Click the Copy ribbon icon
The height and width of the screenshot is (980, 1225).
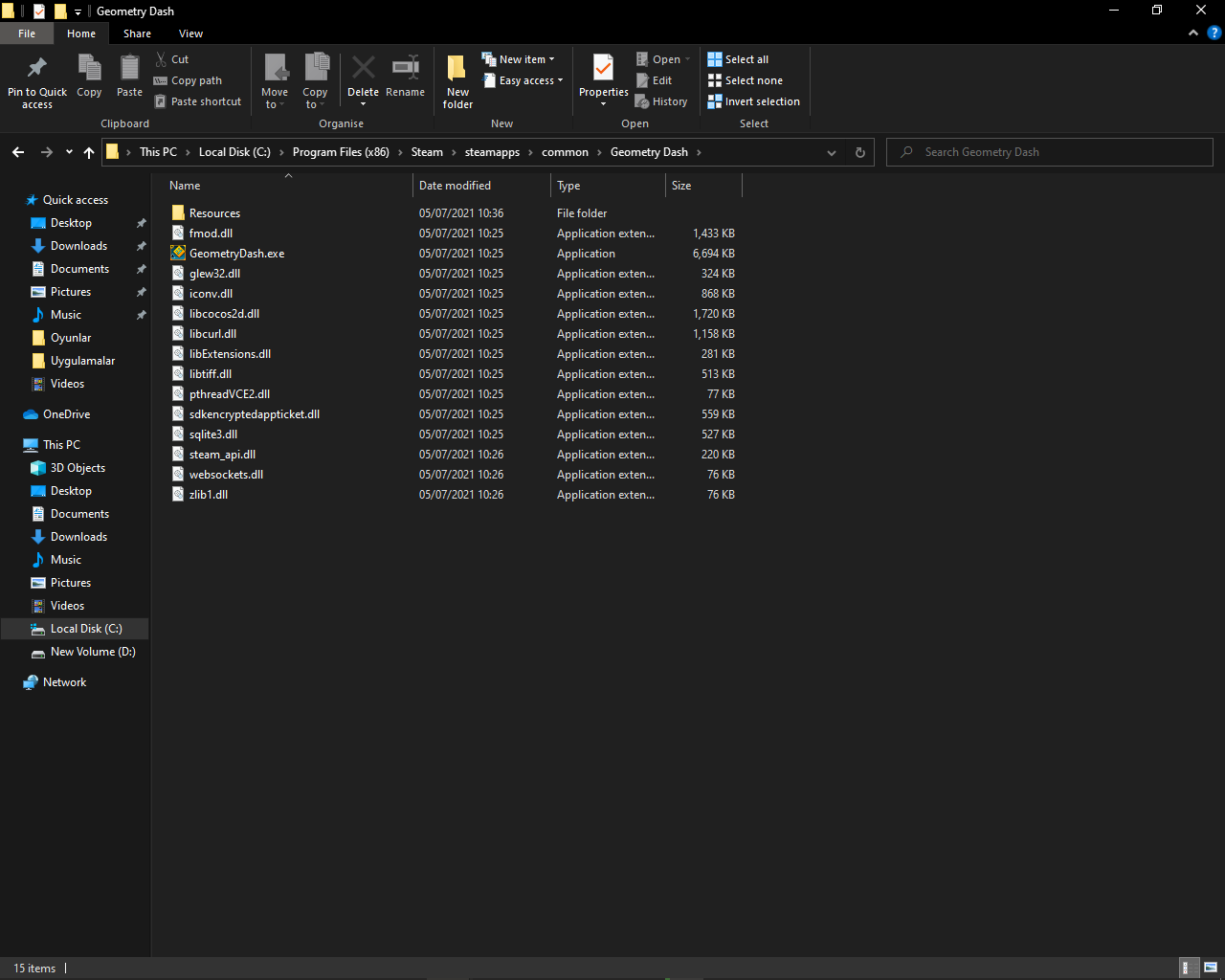[89, 76]
